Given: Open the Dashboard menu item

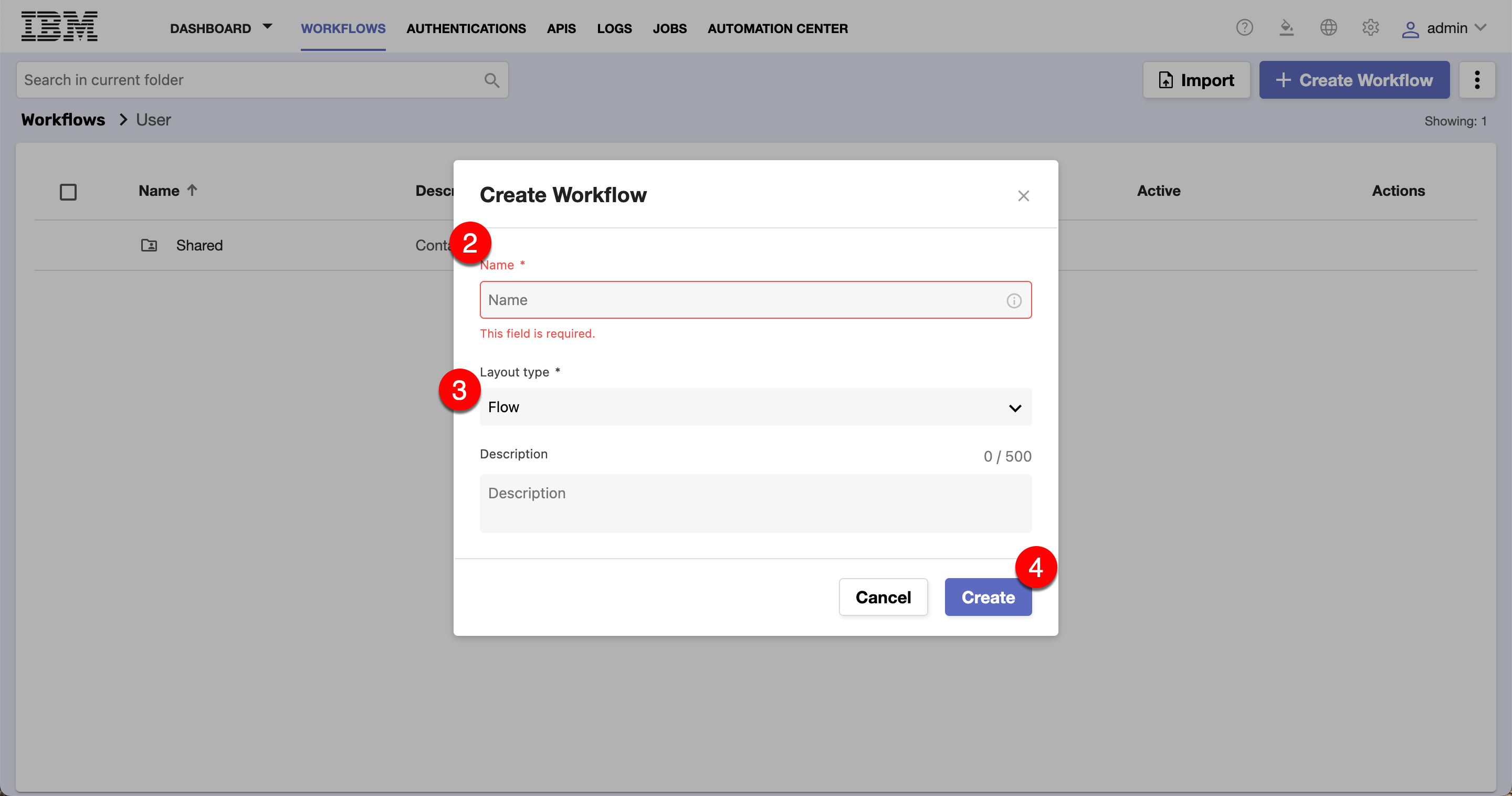Looking at the screenshot, I should (x=210, y=28).
